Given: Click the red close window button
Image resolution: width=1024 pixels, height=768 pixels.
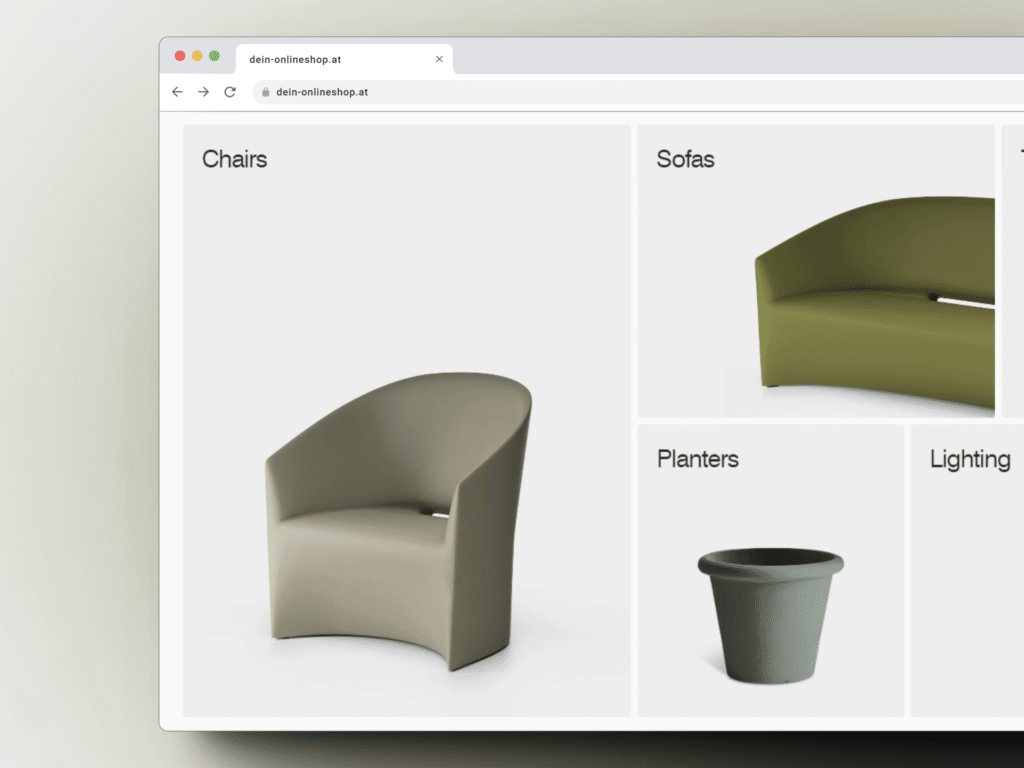Looking at the screenshot, I should click(180, 56).
